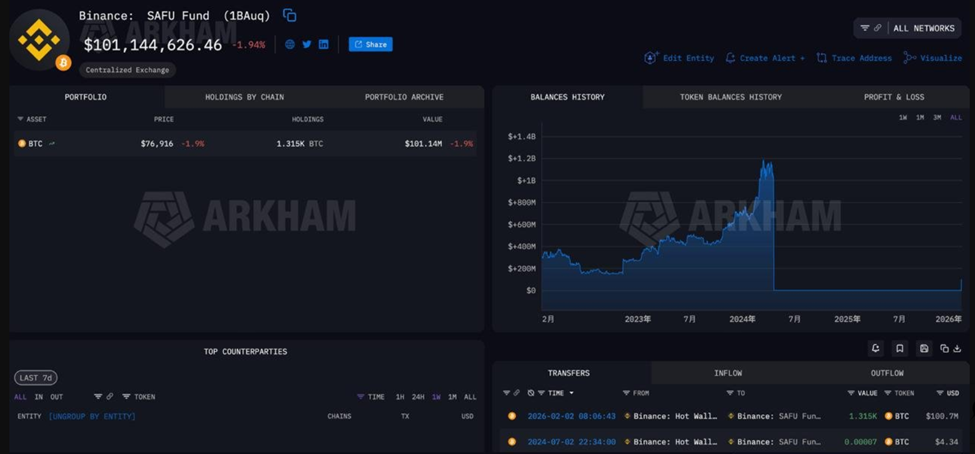Set balance chart range to 3M

(x=937, y=118)
